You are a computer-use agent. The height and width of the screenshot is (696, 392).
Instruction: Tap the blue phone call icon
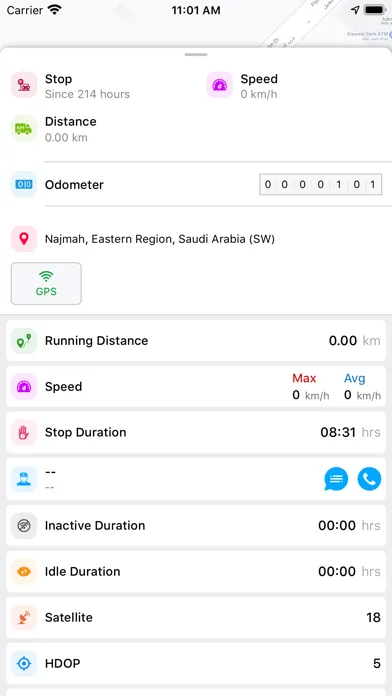coord(369,479)
